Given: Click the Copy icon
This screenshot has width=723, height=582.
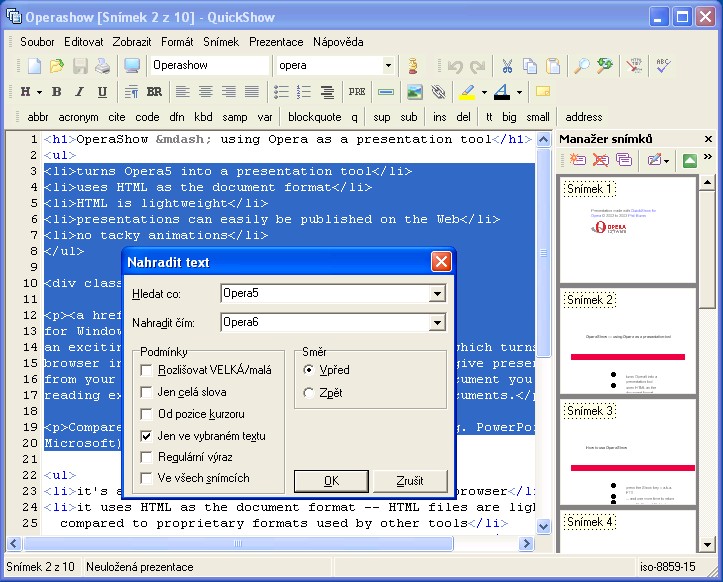Looking at the screenshot, I should click(x=529, y=66).
